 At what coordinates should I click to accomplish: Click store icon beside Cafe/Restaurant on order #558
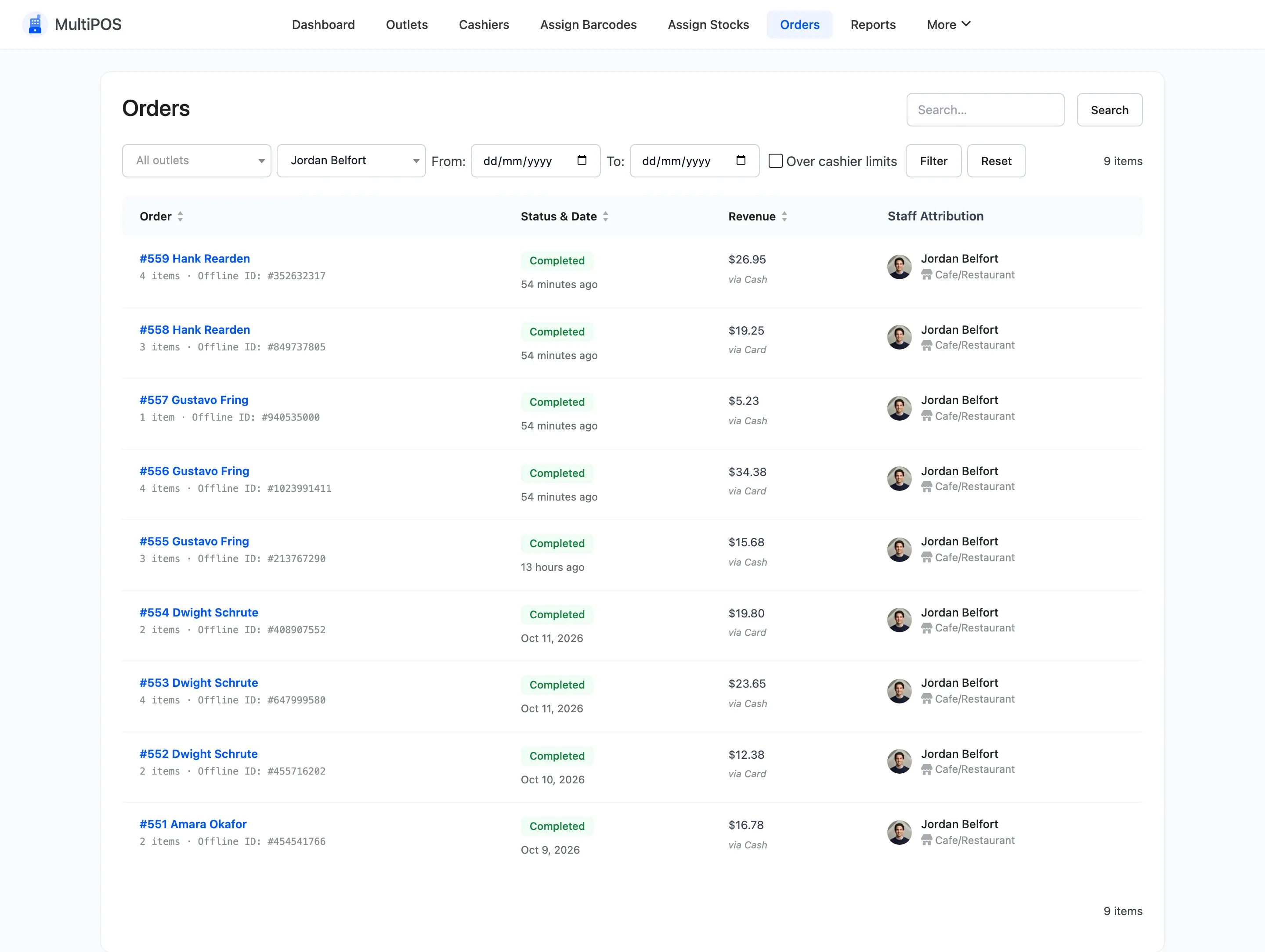[926, 345]
